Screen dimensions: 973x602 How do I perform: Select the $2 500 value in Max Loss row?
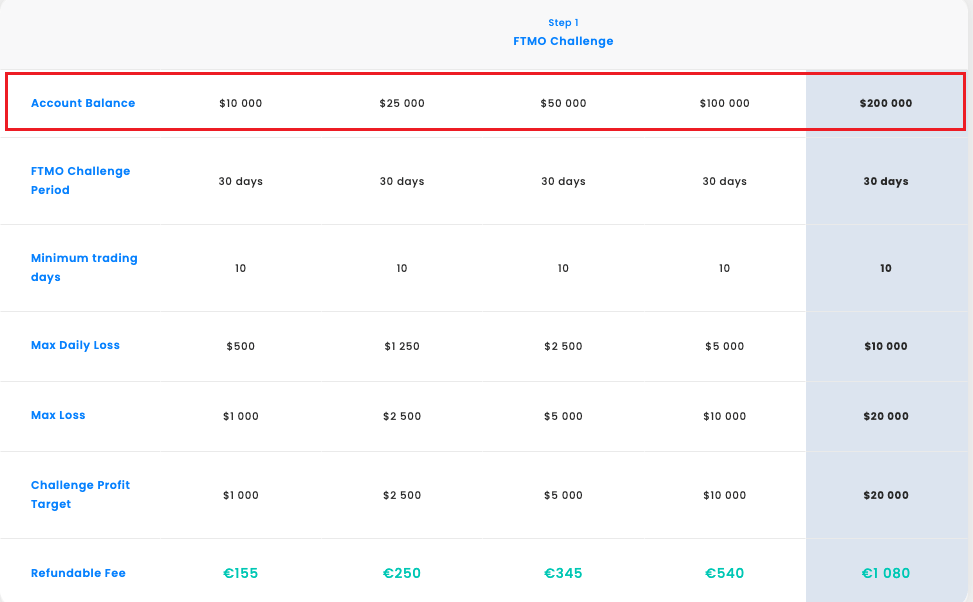(402, 416)
